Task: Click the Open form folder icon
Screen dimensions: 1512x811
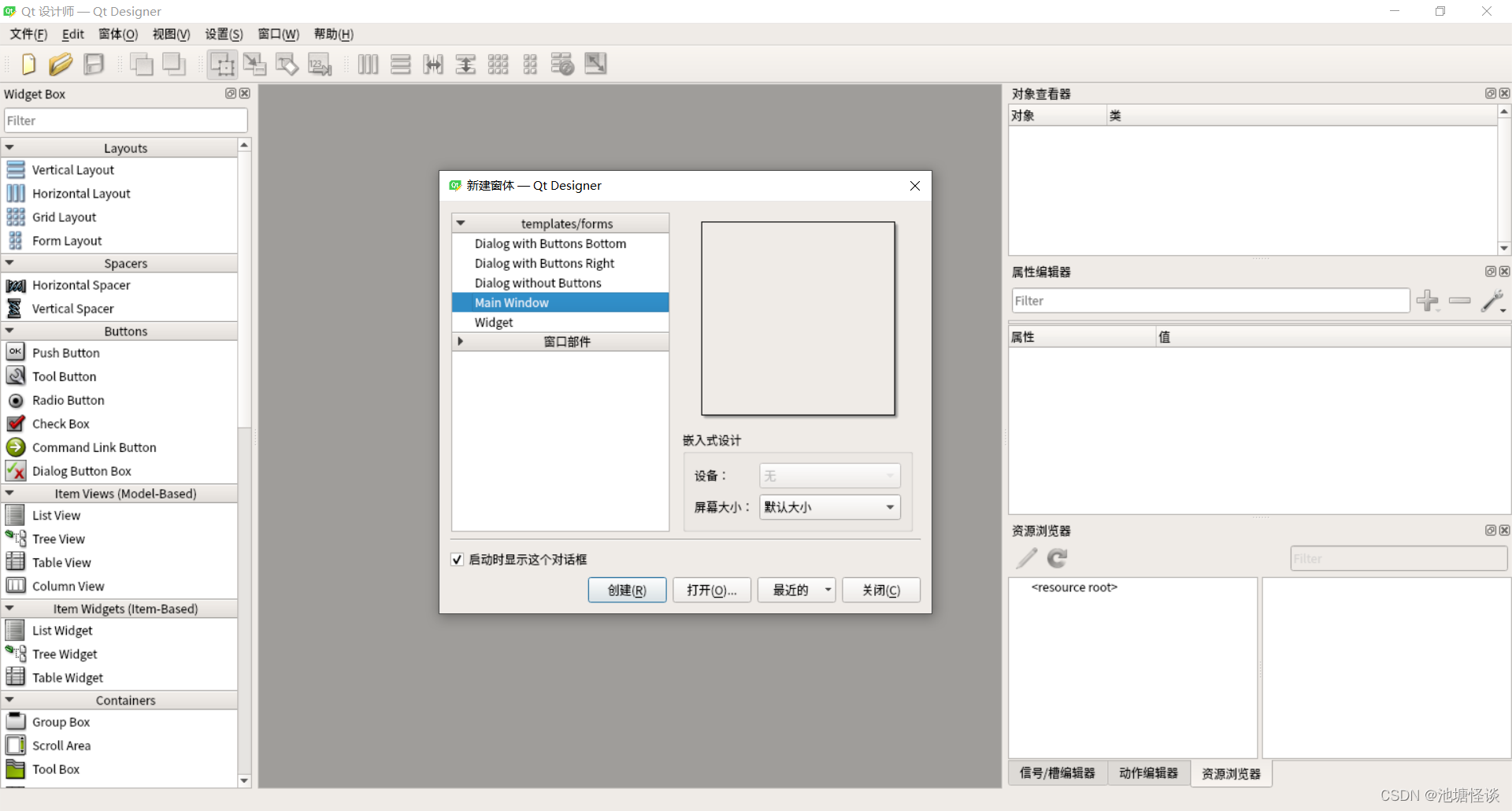Action: click(61, 64)
